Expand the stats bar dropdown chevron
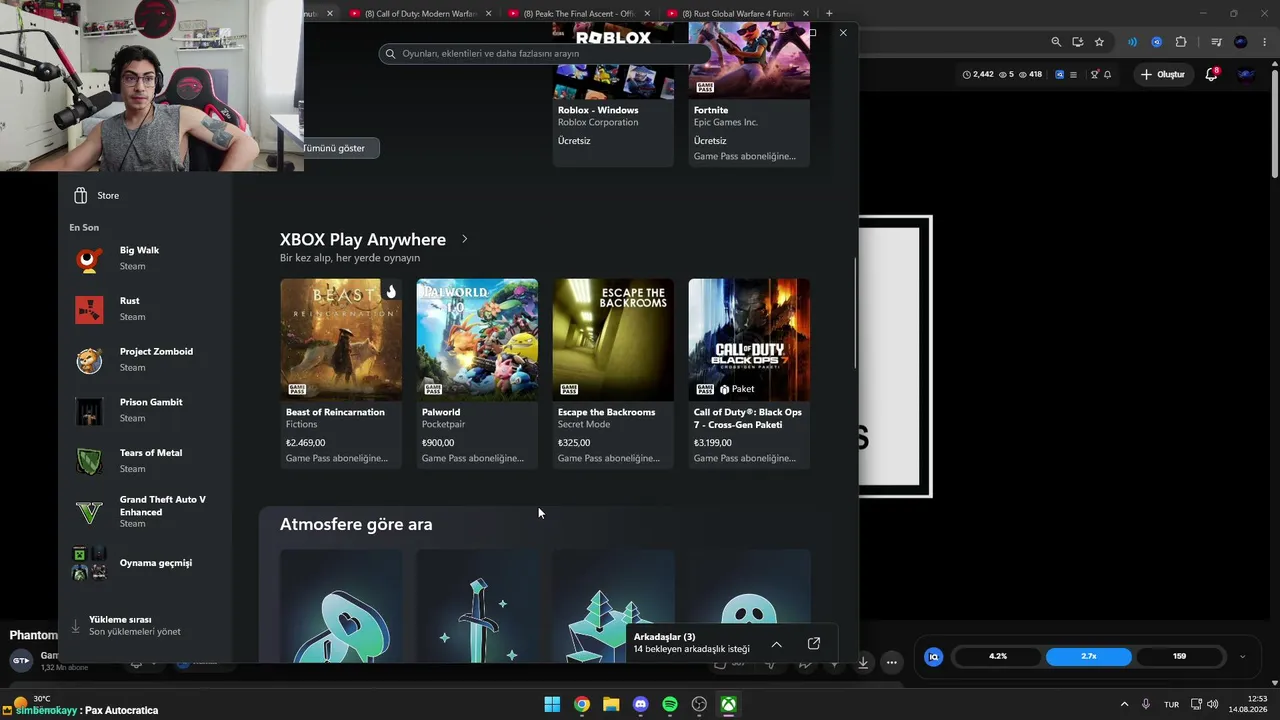Screen dimensions: 1280x720 click(x=1242, y=657)
